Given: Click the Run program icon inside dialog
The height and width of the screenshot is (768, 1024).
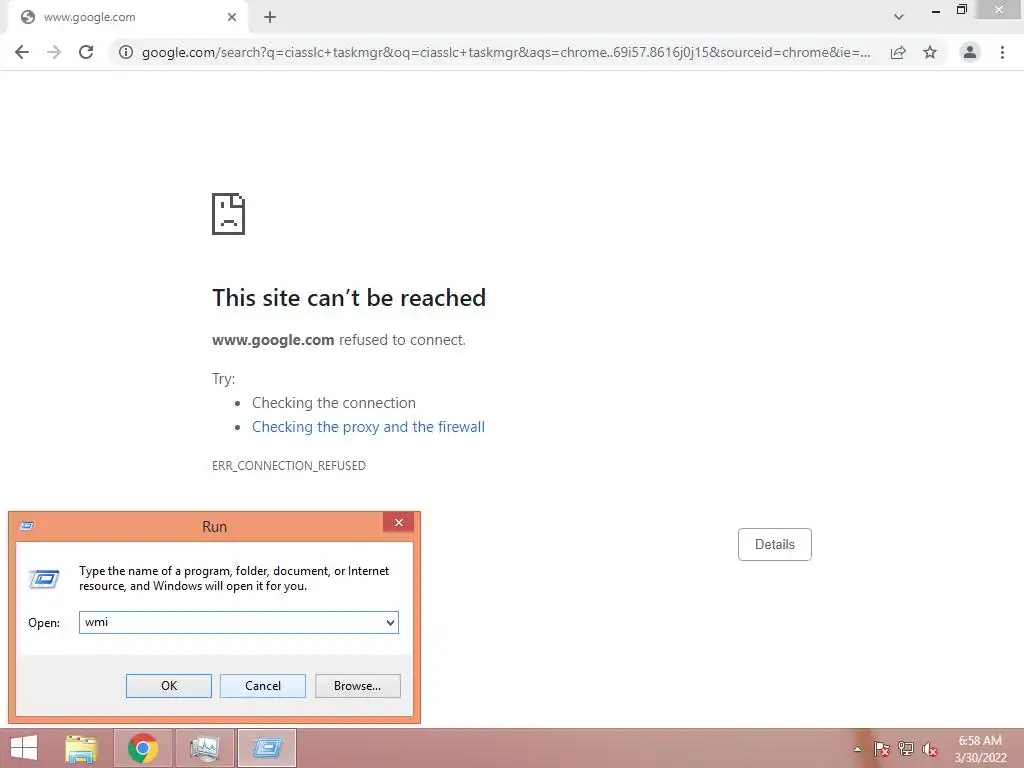Looking at the screenshot, I should pos(44,579).
